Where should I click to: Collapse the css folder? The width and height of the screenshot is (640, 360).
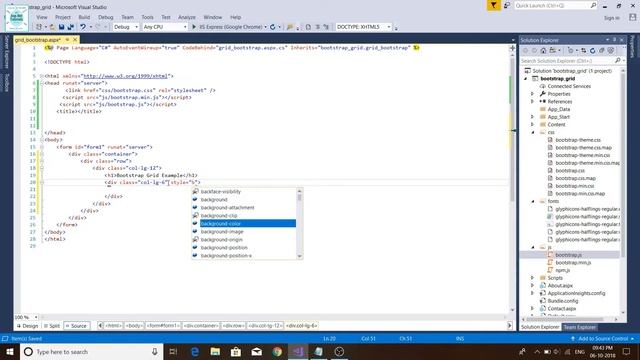pos(533,132)
